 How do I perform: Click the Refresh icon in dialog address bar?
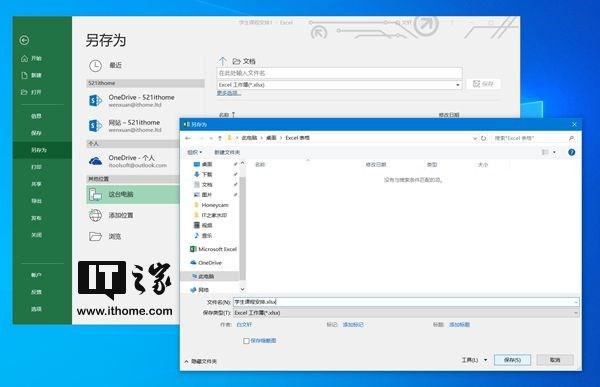pos(484,138)
